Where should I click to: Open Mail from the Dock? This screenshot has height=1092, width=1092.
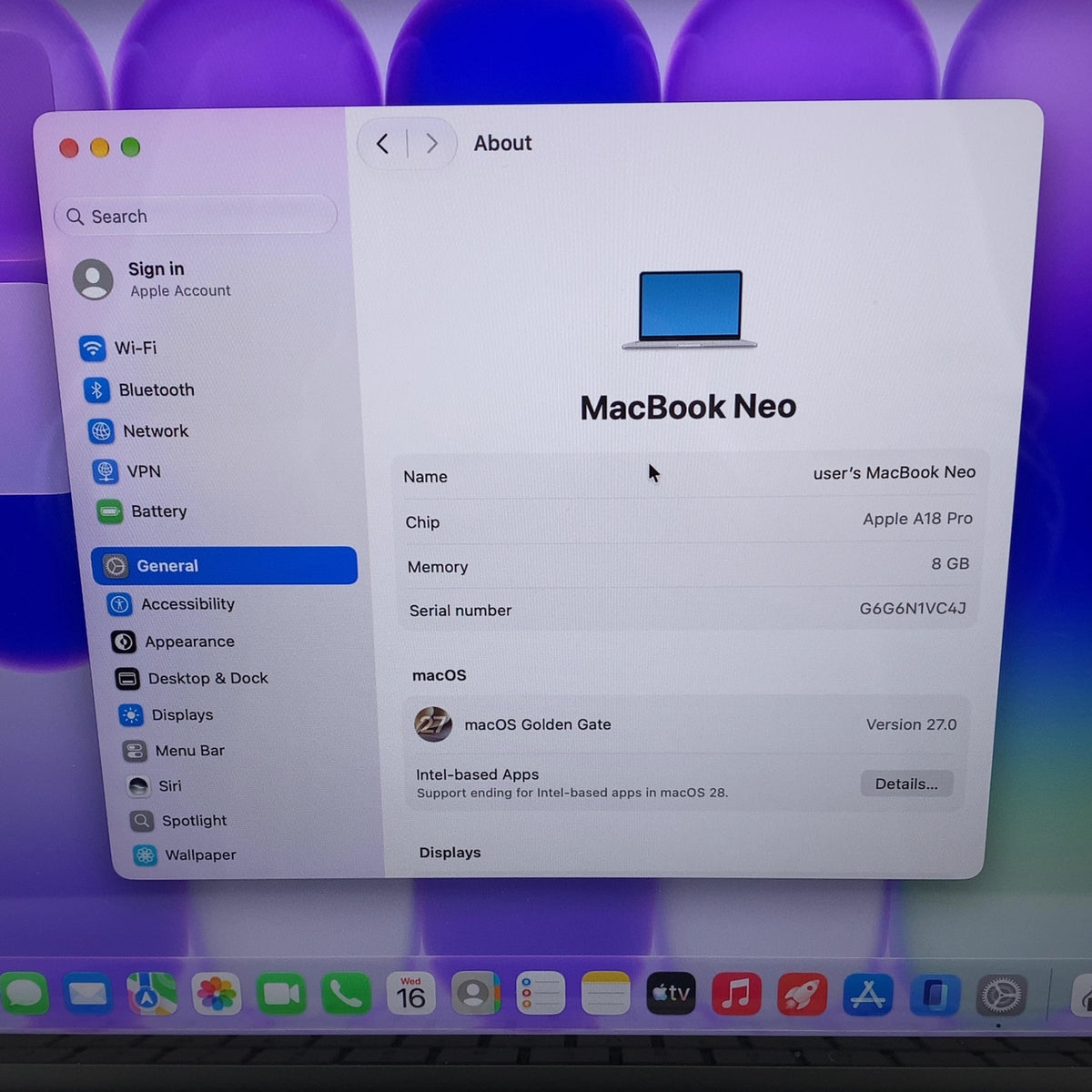pyautogui.click(x=87, y=995)
